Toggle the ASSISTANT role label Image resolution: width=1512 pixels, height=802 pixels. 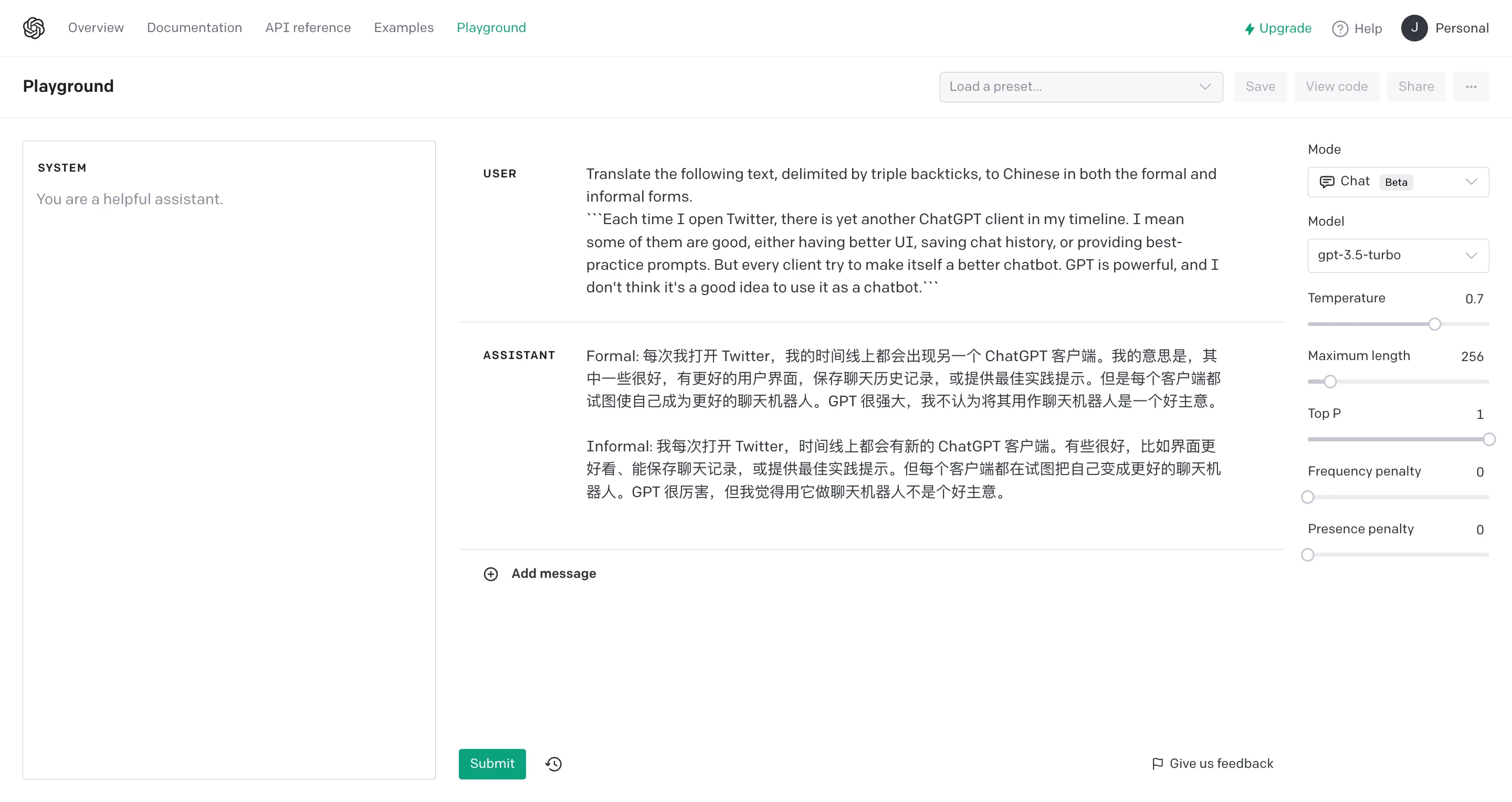(x=519, y=355)
